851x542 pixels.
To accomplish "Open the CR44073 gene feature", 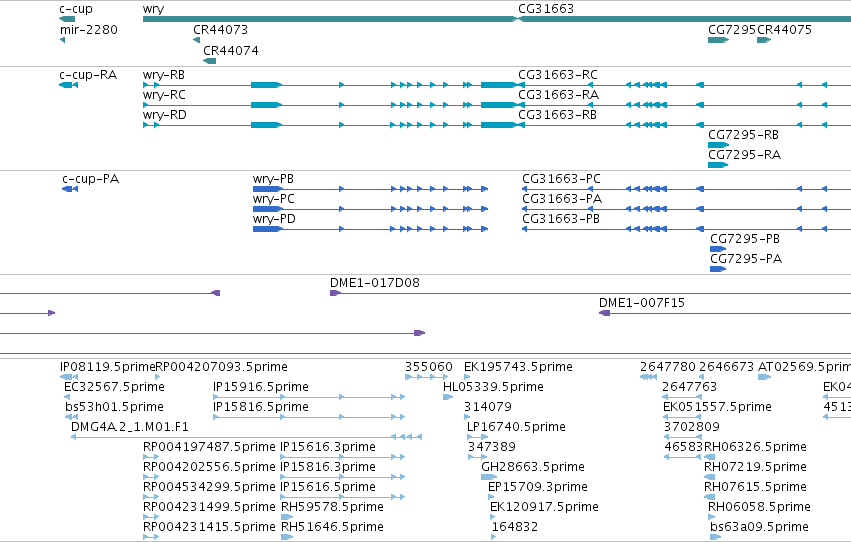I will tap(196, 40).
